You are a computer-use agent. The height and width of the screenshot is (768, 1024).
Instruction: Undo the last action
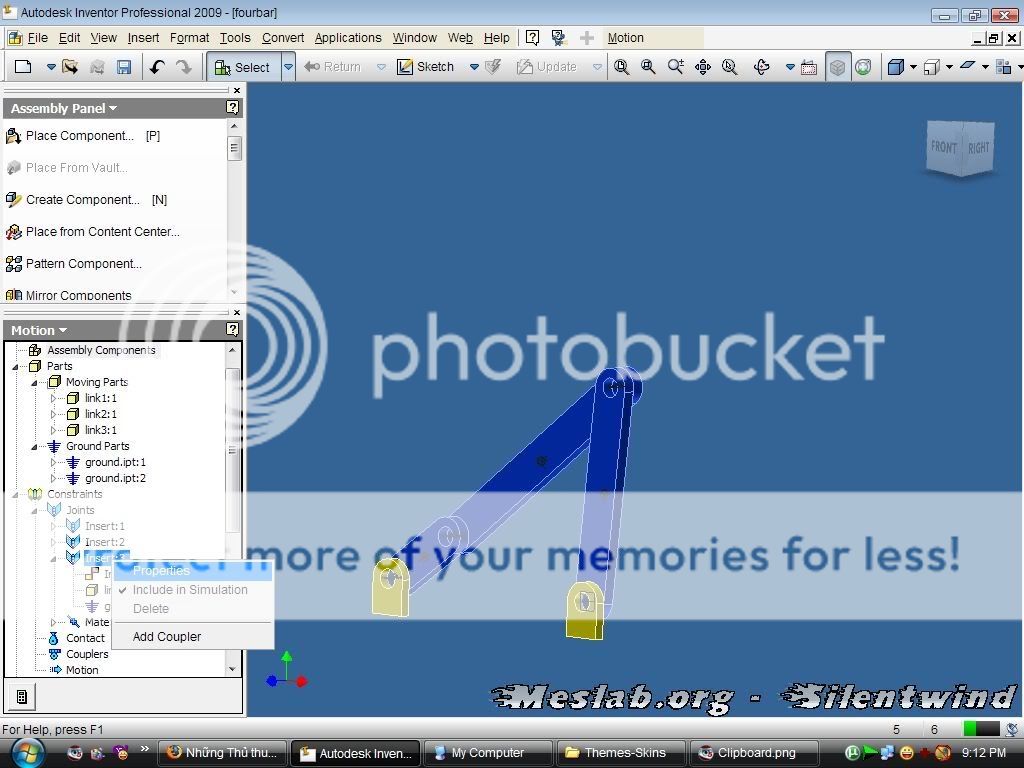pos(157,67)
